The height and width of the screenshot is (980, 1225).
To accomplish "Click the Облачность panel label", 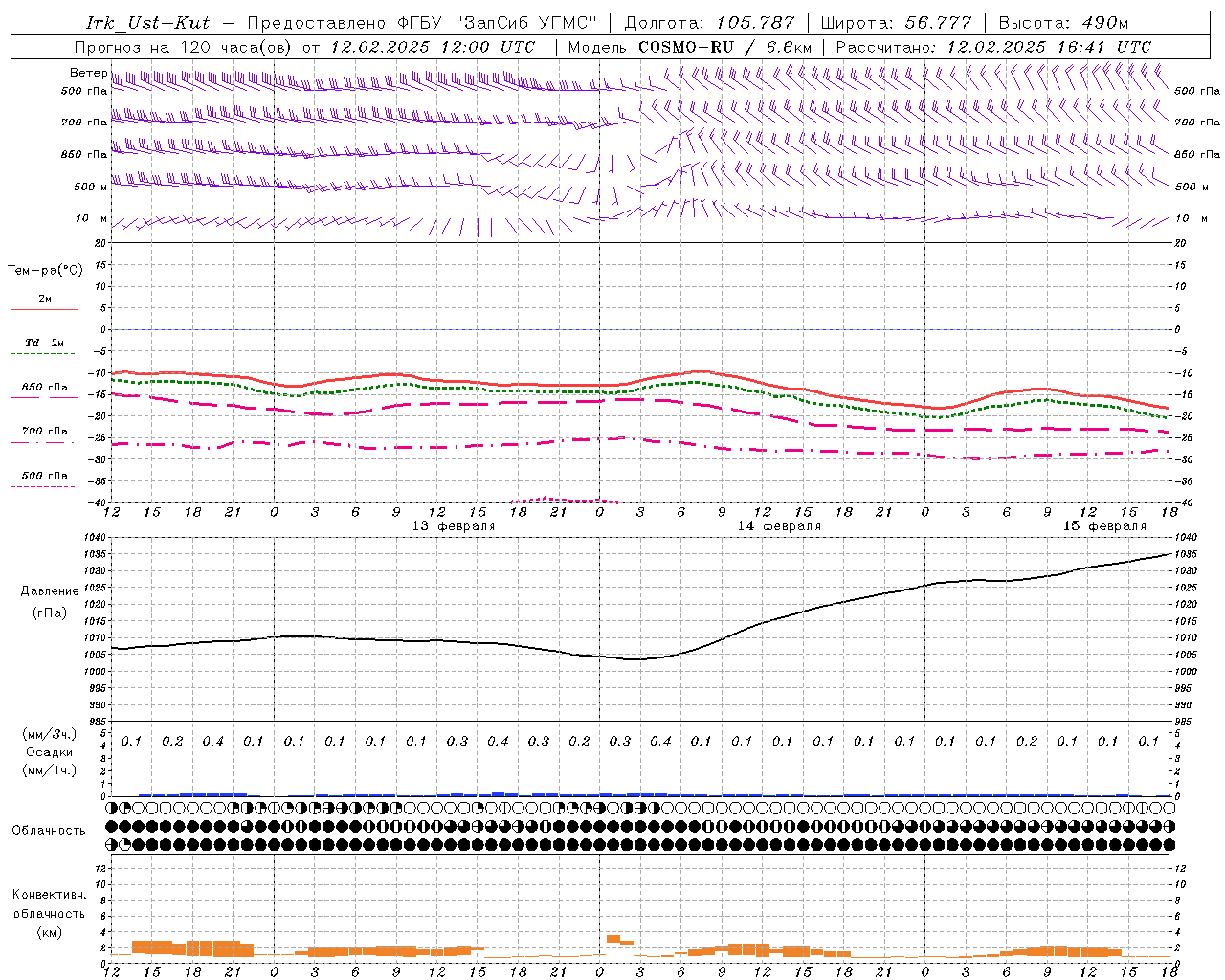I will pos(49,831).
